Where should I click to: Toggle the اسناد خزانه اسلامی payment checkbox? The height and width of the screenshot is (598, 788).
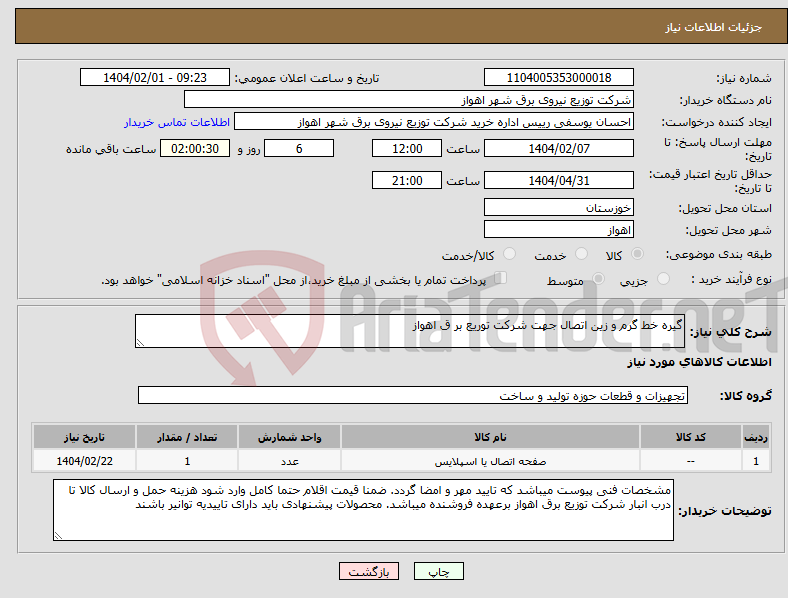[500, 278]
